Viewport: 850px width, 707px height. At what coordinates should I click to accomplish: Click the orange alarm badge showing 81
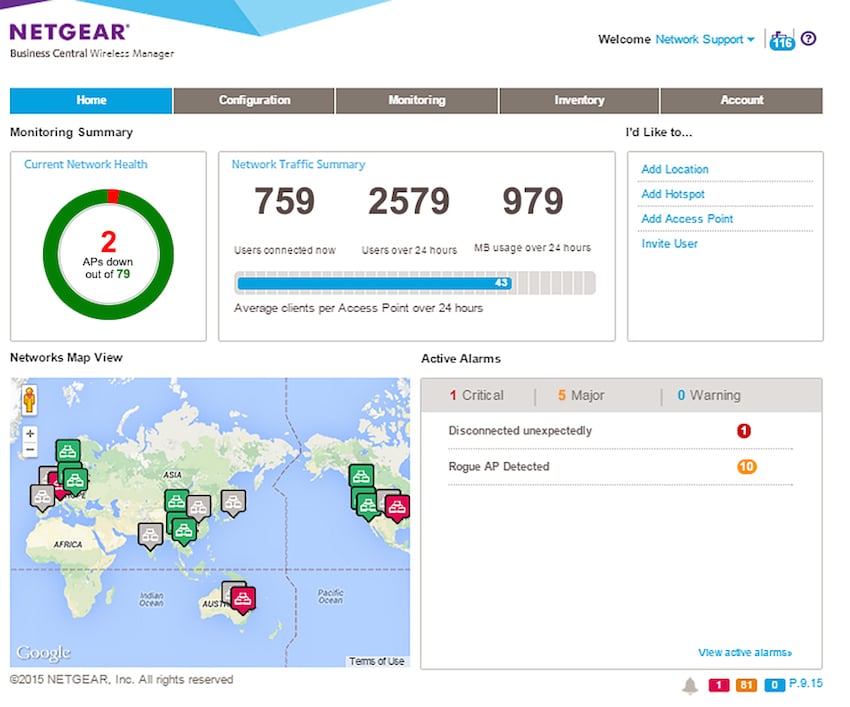746,685
